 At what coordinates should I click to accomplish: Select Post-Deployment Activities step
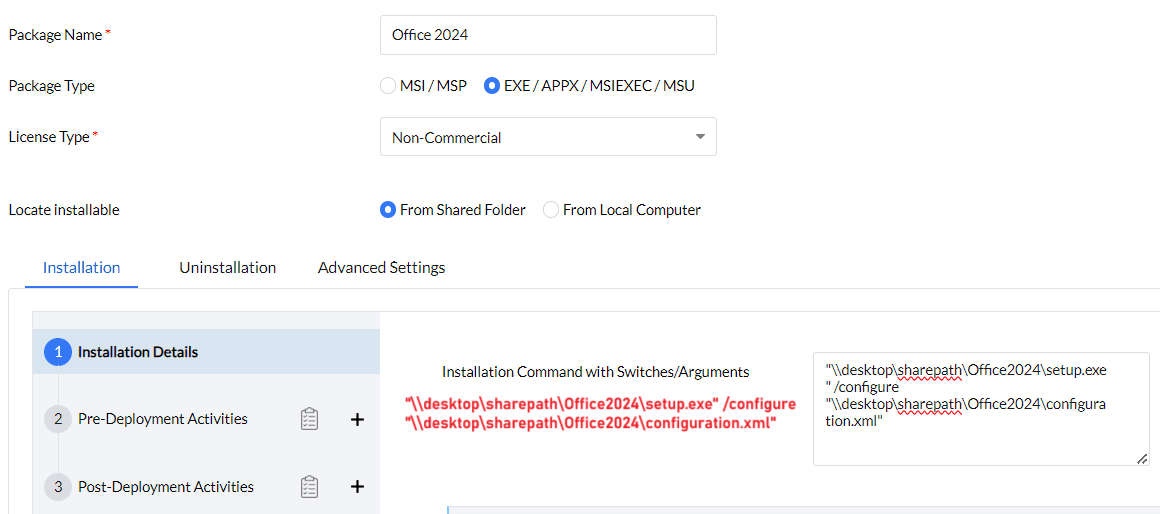click(166, 487)
